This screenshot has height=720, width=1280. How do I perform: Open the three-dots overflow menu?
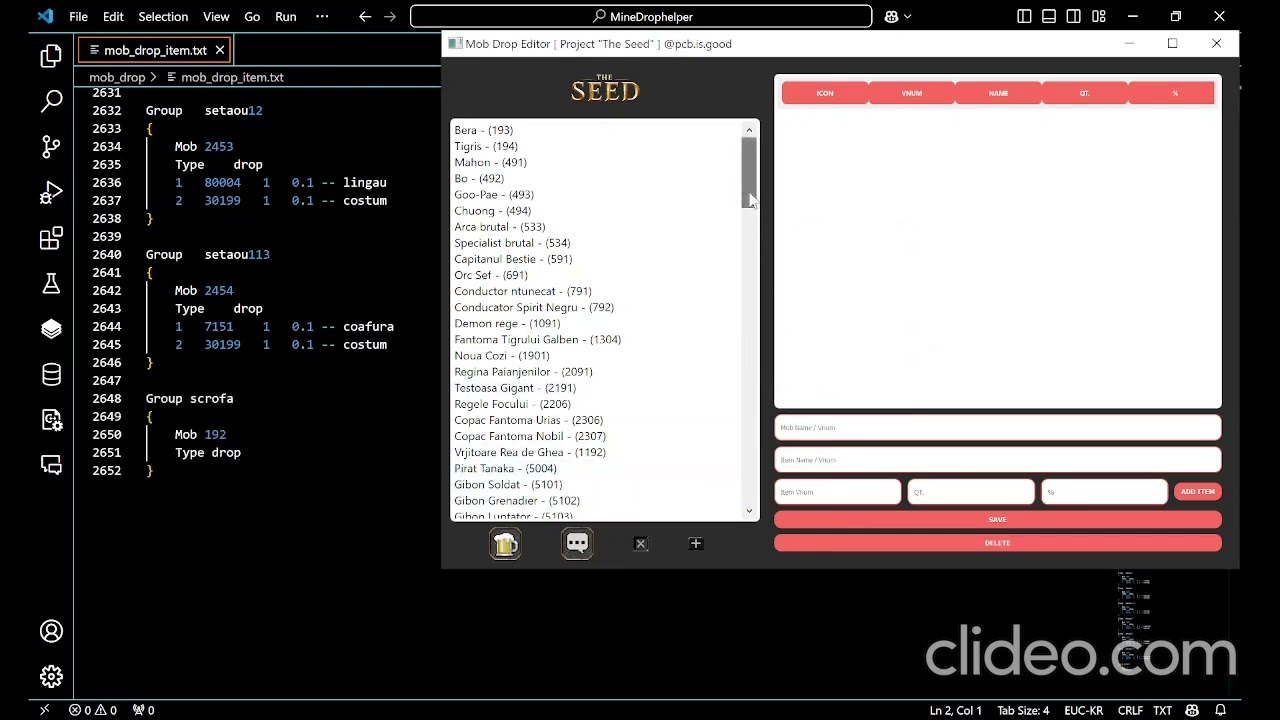tap(321, 16)
